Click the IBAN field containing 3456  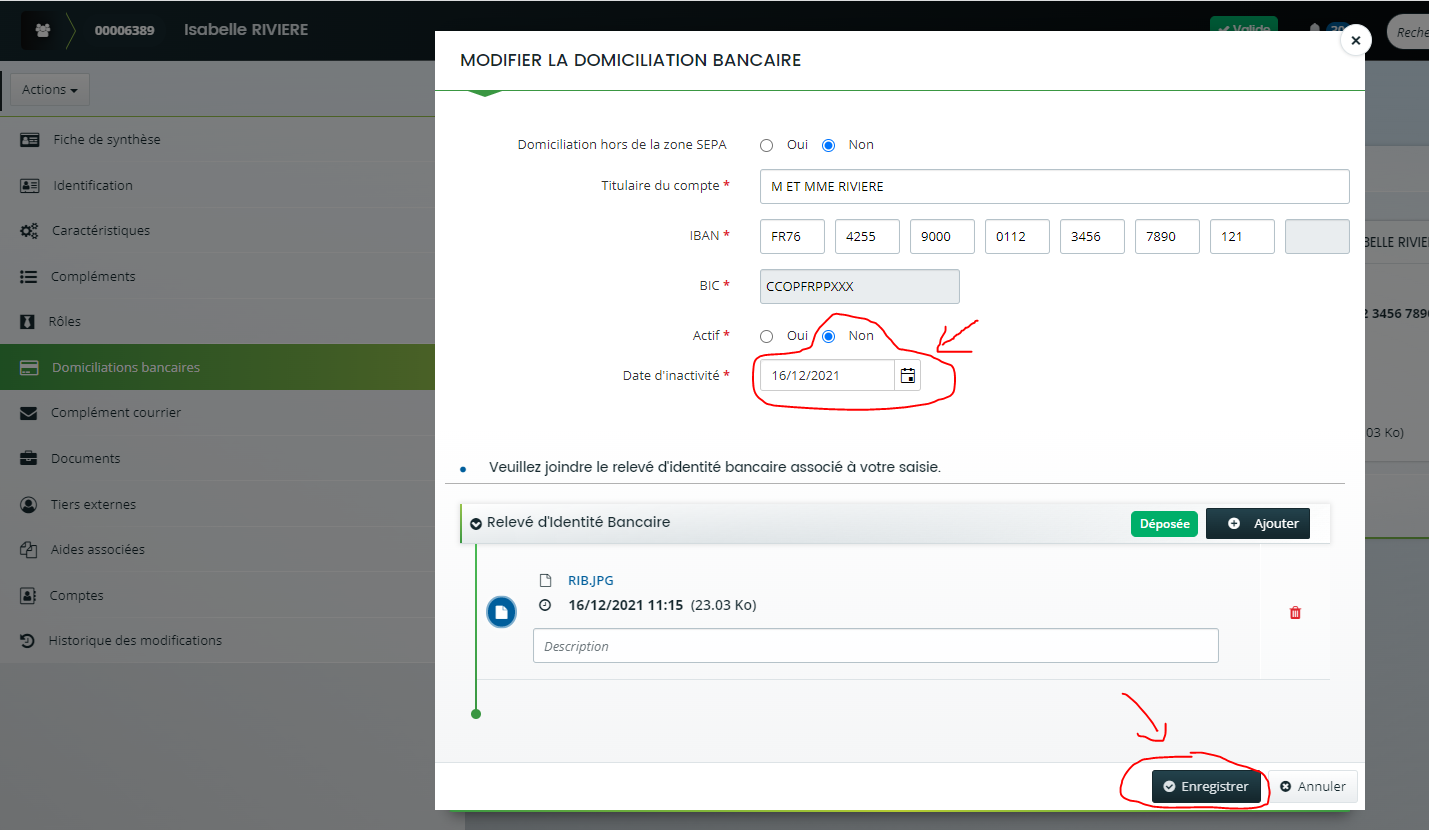pos(1092,236)
